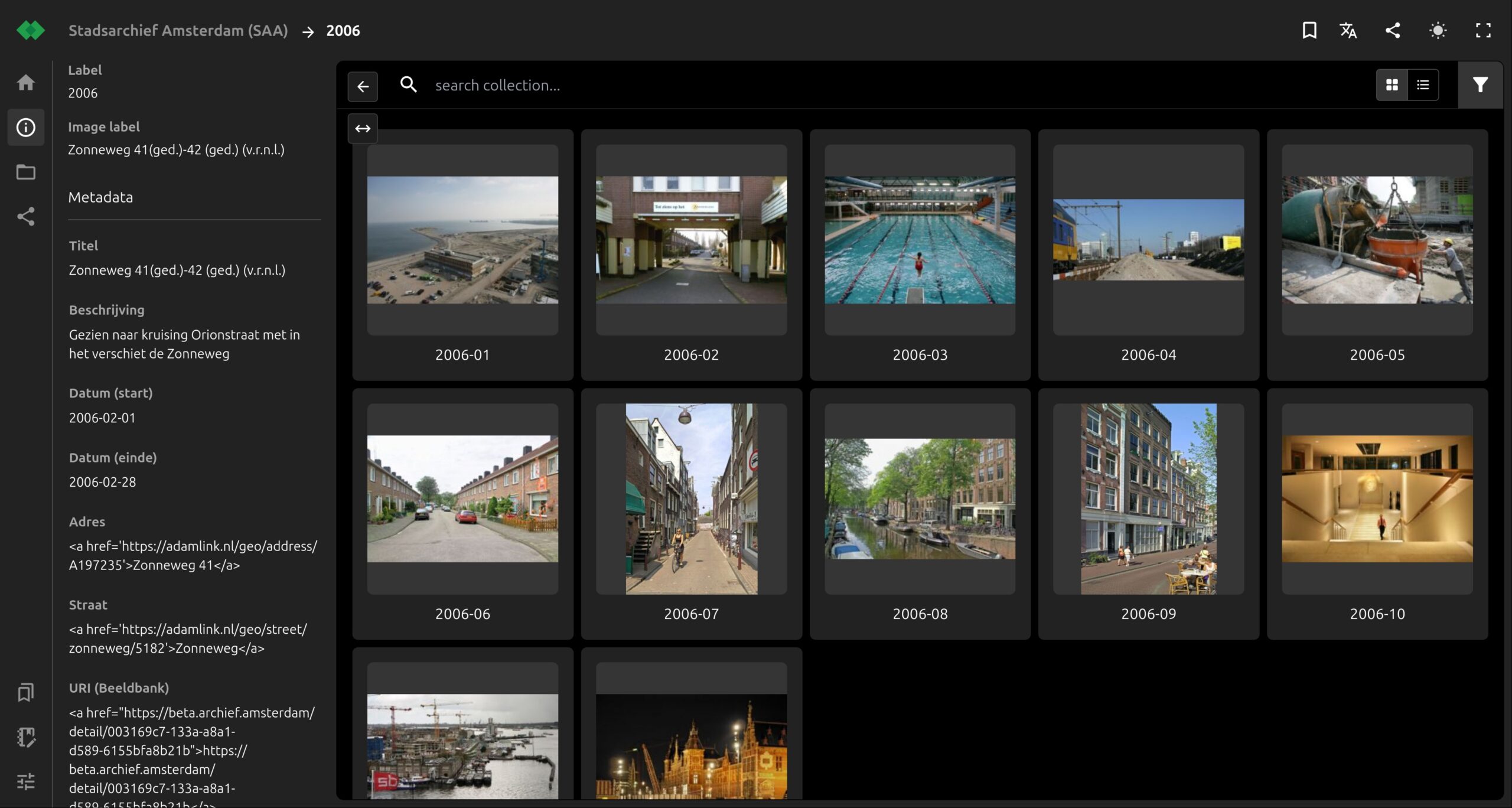Click the share icon in left sidebar

click(x=25, y=216)
